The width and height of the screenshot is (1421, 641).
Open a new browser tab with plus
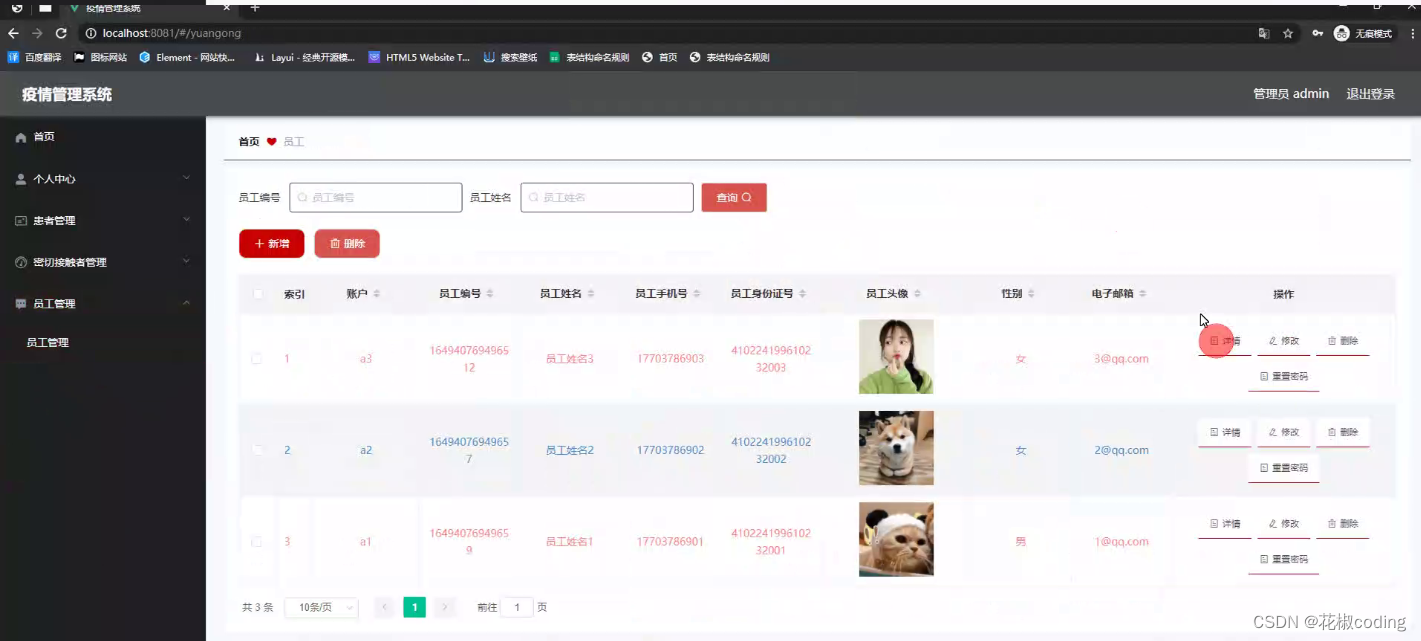click(254, 8)
